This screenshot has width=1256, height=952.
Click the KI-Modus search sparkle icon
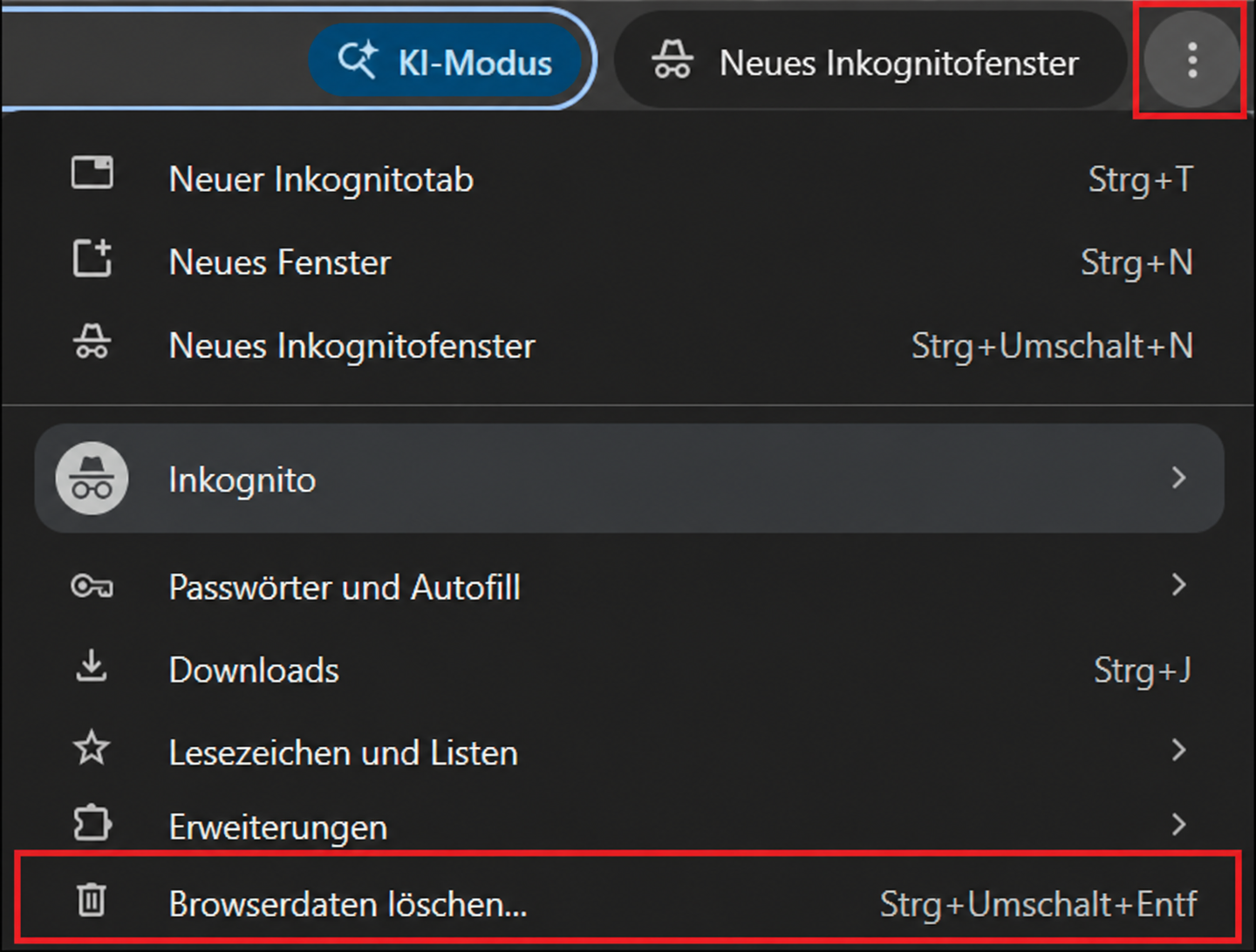coord(358,62)
